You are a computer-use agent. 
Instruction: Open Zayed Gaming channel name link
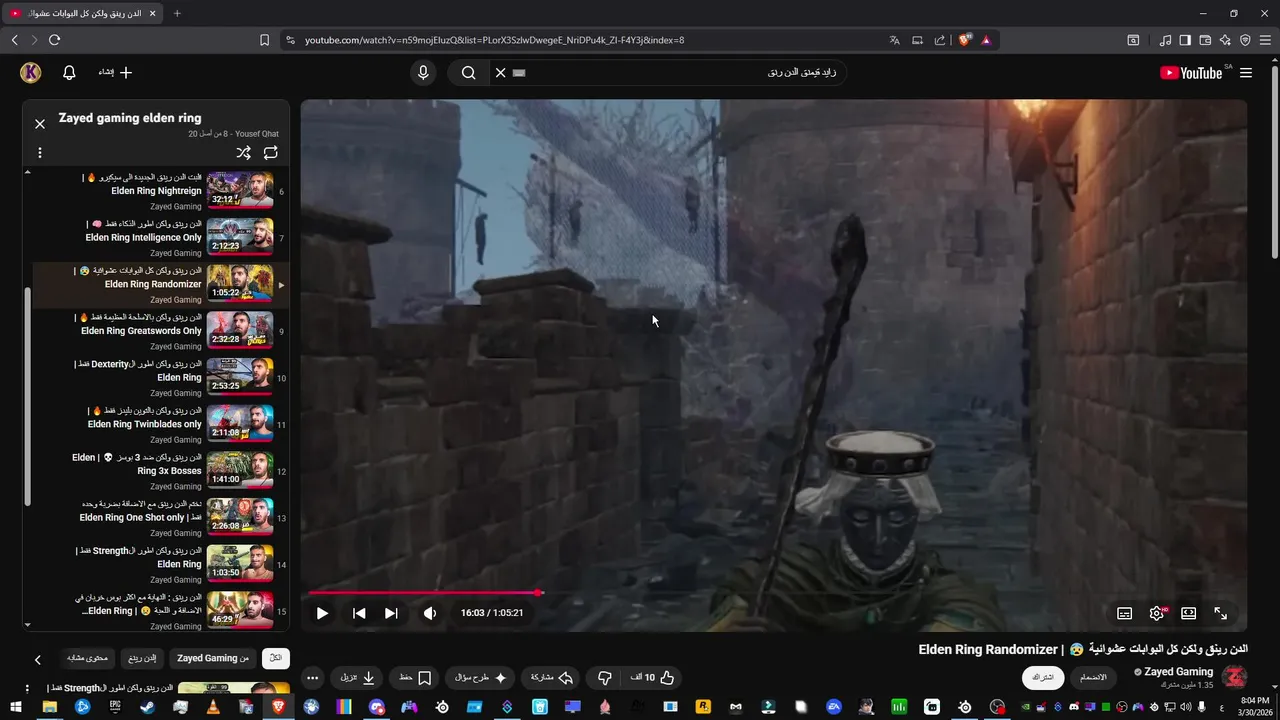pyautogui.click(x=1178, y=672)
